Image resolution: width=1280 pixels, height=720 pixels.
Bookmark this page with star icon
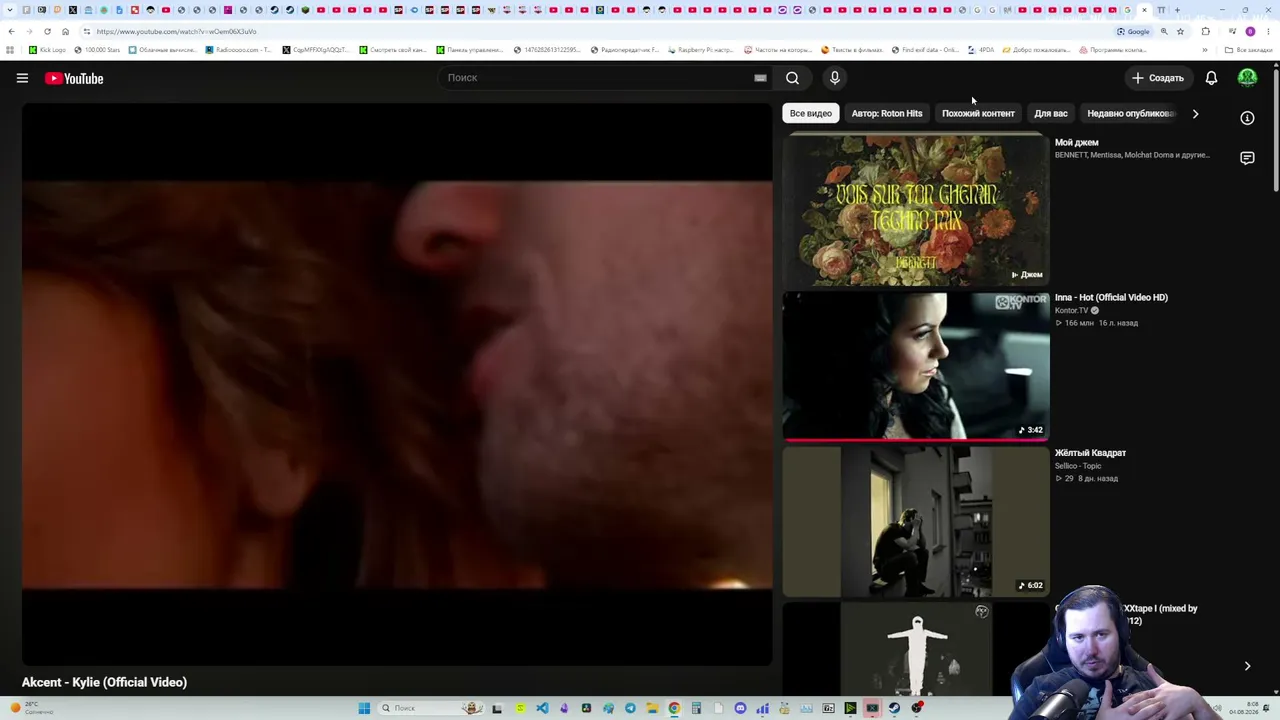[x=1181, y=31]
